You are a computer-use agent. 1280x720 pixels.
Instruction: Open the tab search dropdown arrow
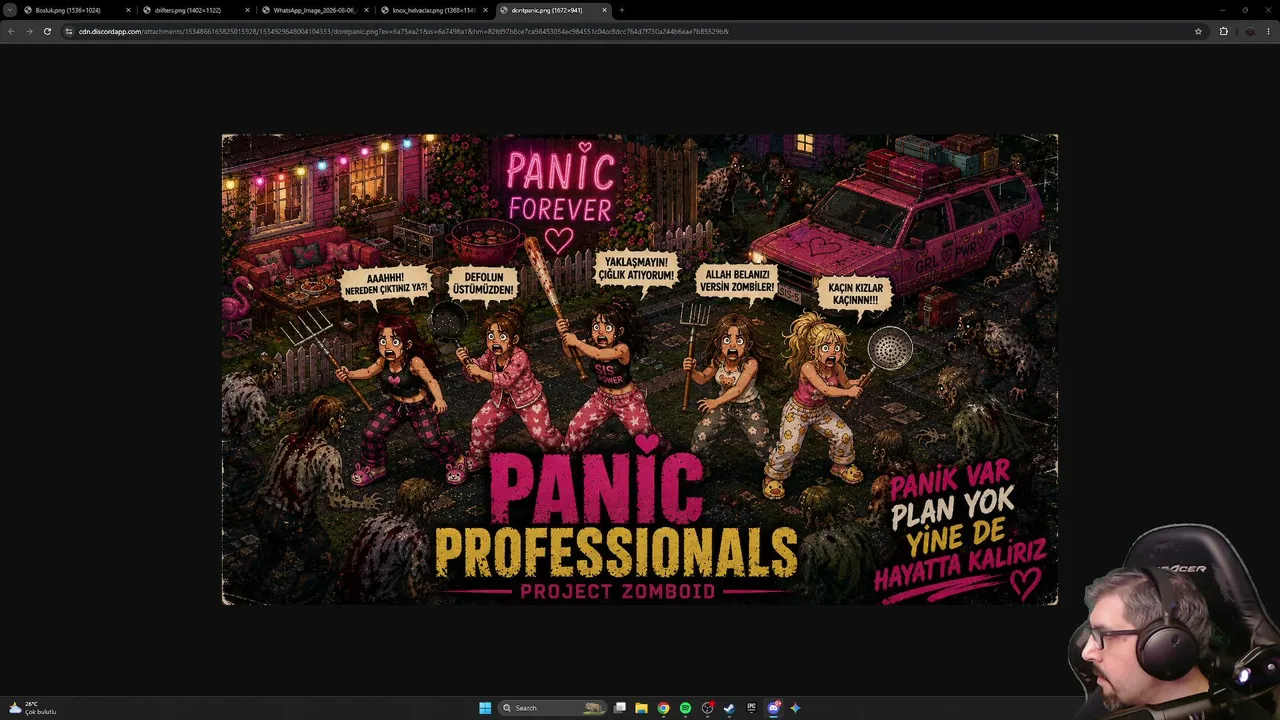[x=10, y=10]
